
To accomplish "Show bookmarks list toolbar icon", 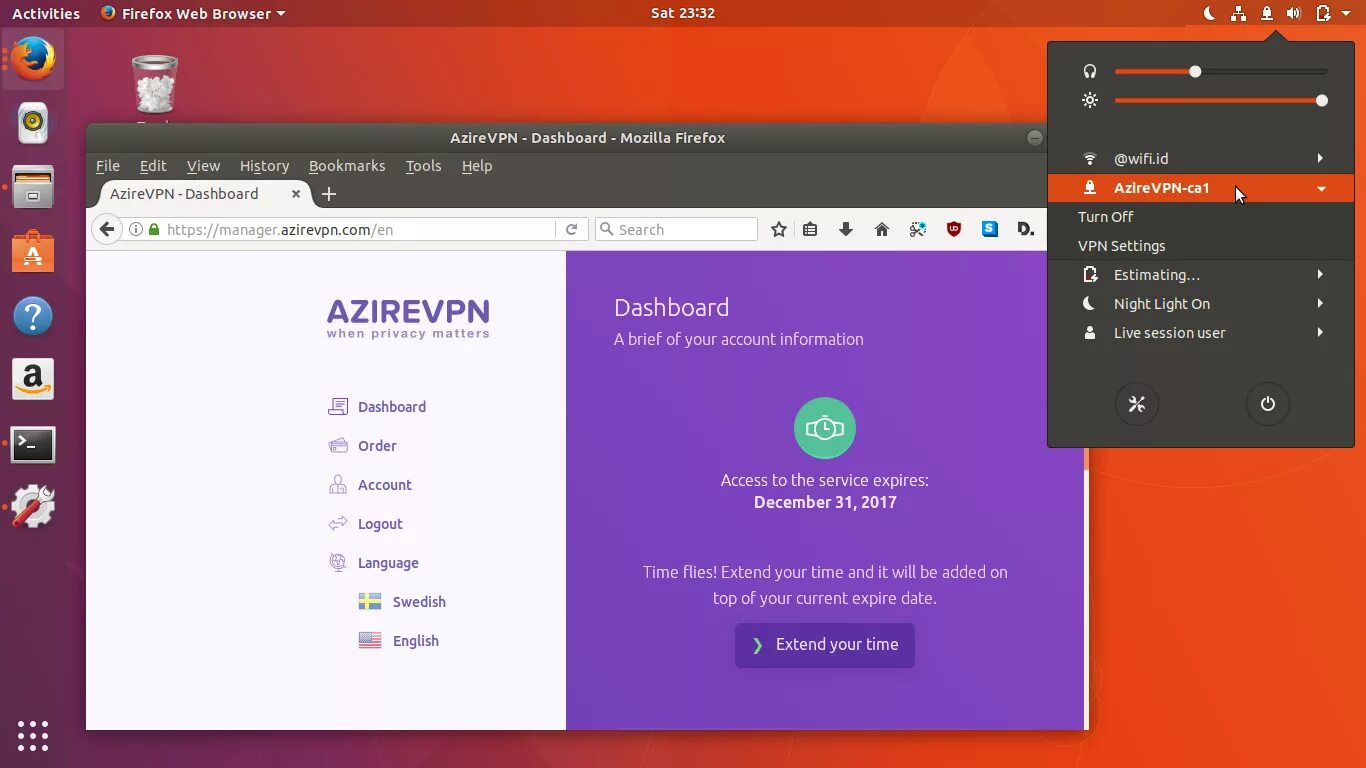I will pos(810,229).
